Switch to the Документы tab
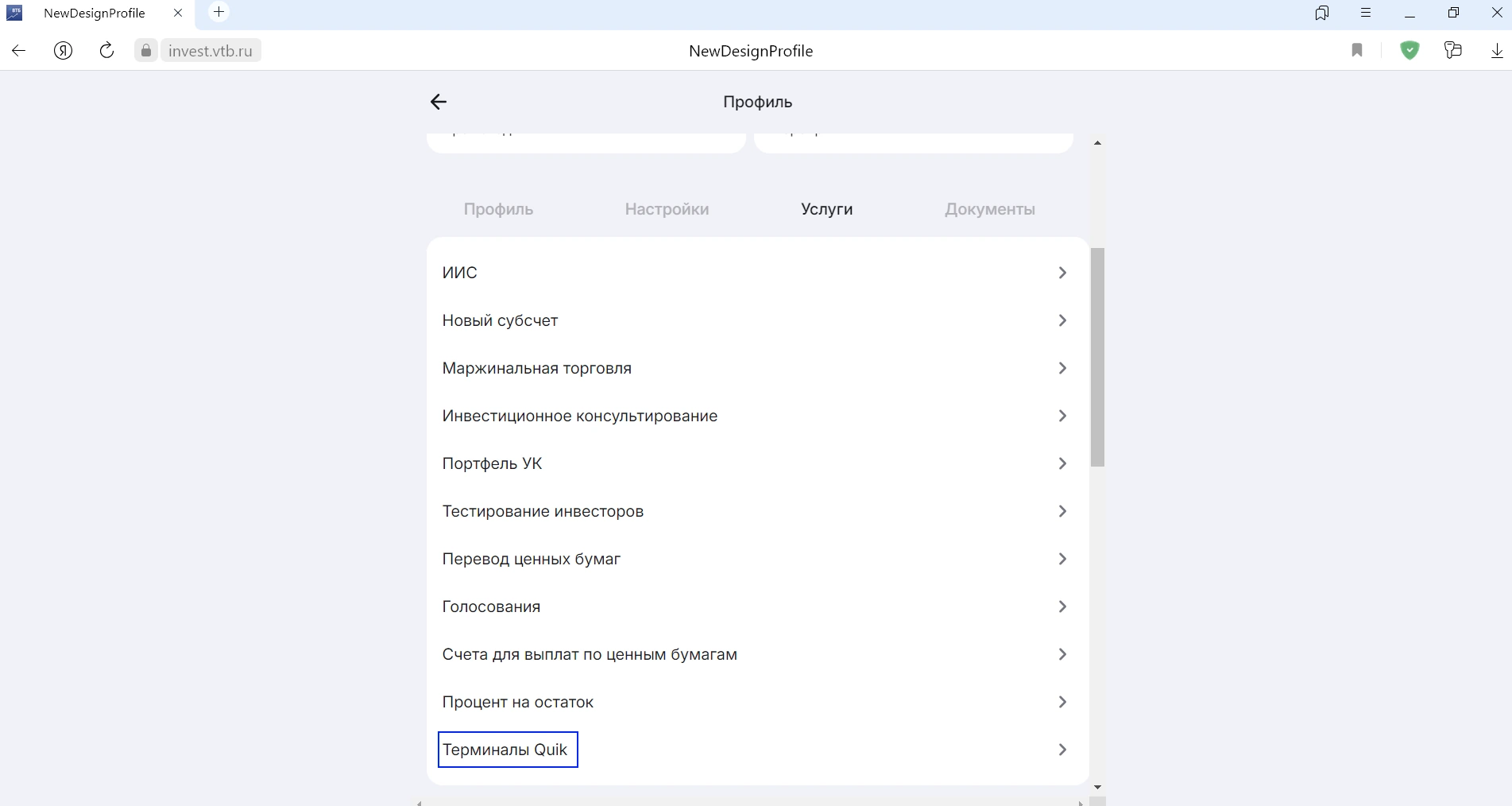Image resolution: width=1512 pixels, height=806 pixels. [989, 209]
